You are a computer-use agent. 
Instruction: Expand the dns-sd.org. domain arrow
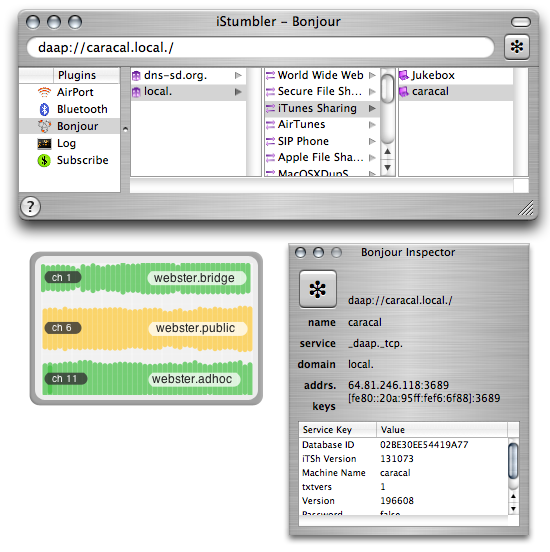(x=238, y=75)
